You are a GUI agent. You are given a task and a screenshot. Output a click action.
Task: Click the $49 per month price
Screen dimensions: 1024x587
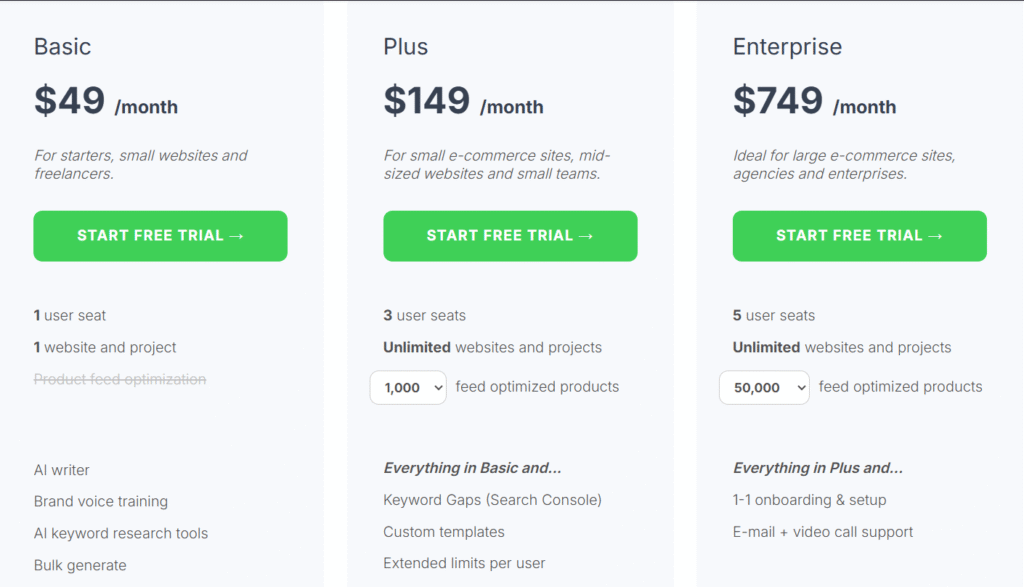(x=106, y=101)
